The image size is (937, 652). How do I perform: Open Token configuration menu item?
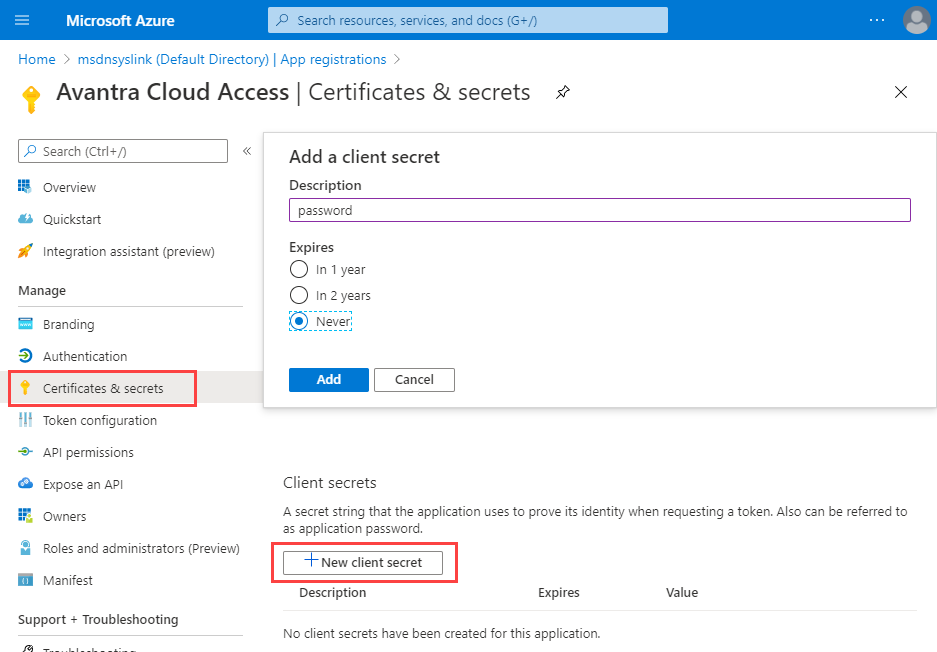click(x=99, y=420)
